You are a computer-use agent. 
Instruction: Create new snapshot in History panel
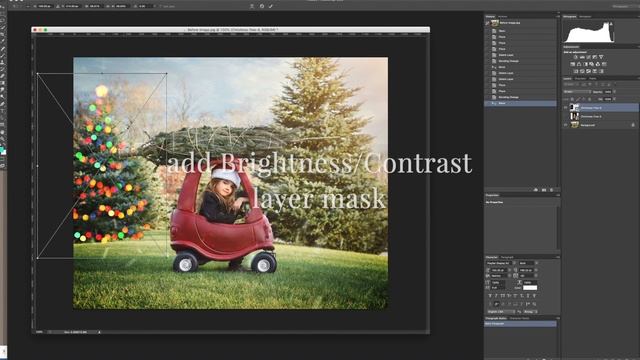pos(544,190)
